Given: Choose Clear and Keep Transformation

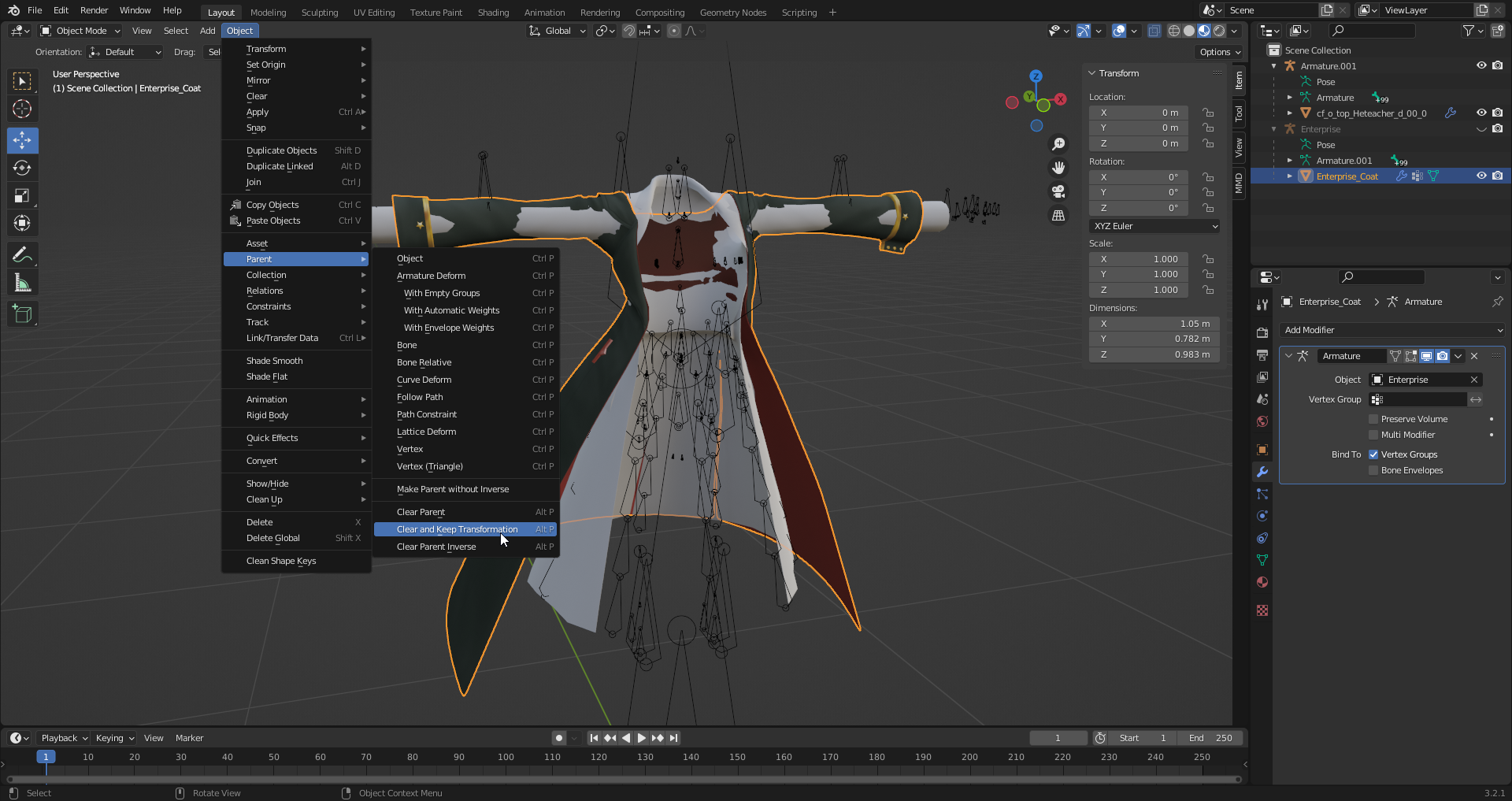Looking at the screenshot, I should (465, 529).
